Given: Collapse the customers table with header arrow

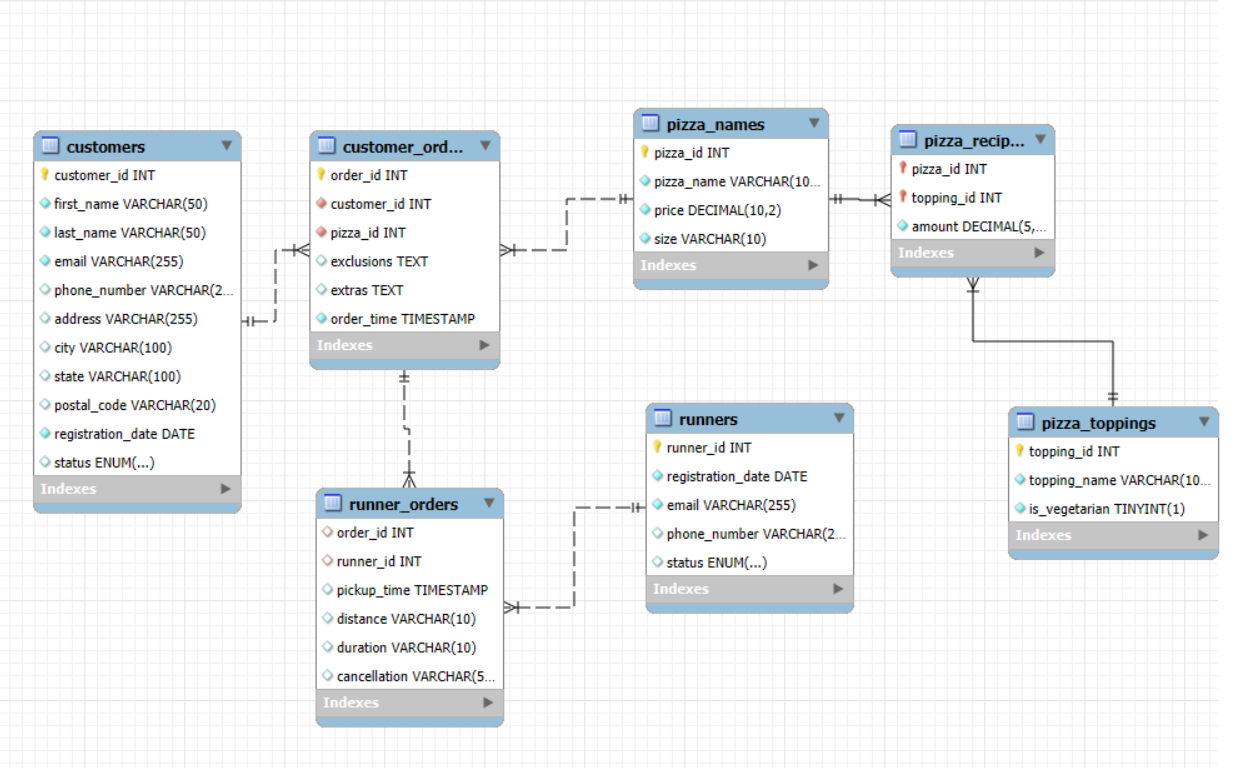Looking at the screenshot, I should 226,146.
